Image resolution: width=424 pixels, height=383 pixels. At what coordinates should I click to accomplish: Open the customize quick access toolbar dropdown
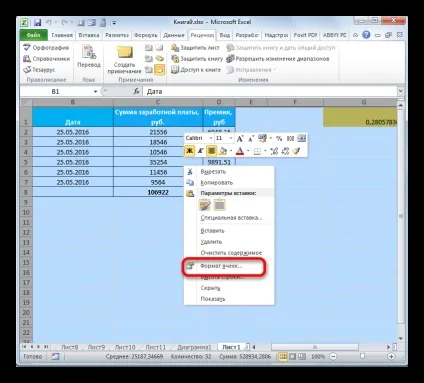pos(114,23)
